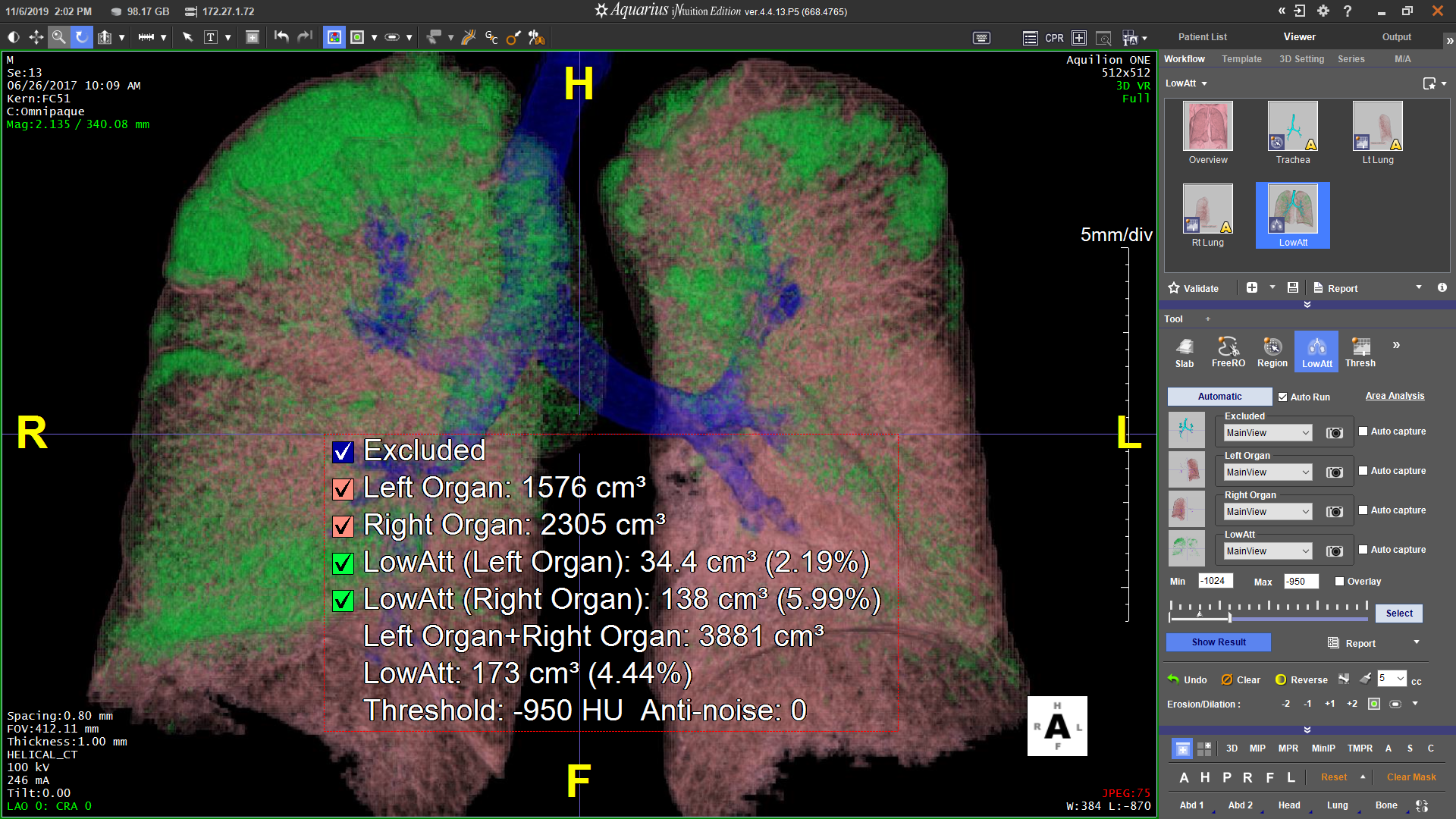This screenshot has height=819, width=1456.
Task: Switch to the Patient List tab
Action: coord(1203,37)
